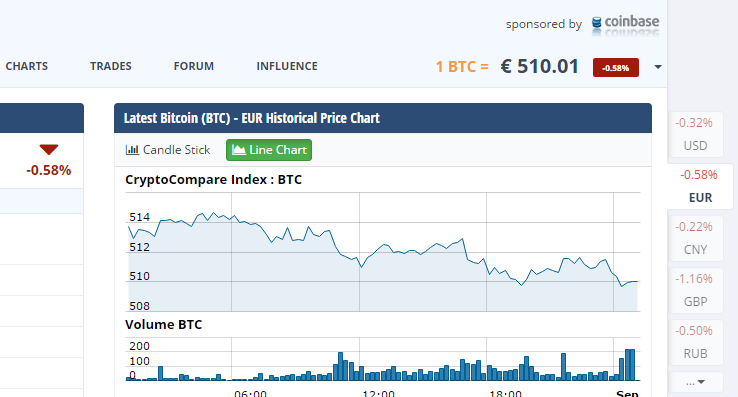The height and width of the screenshot is (397, 738).
Task: Click the red down-triangle price indicator
Action: (49, 150)
